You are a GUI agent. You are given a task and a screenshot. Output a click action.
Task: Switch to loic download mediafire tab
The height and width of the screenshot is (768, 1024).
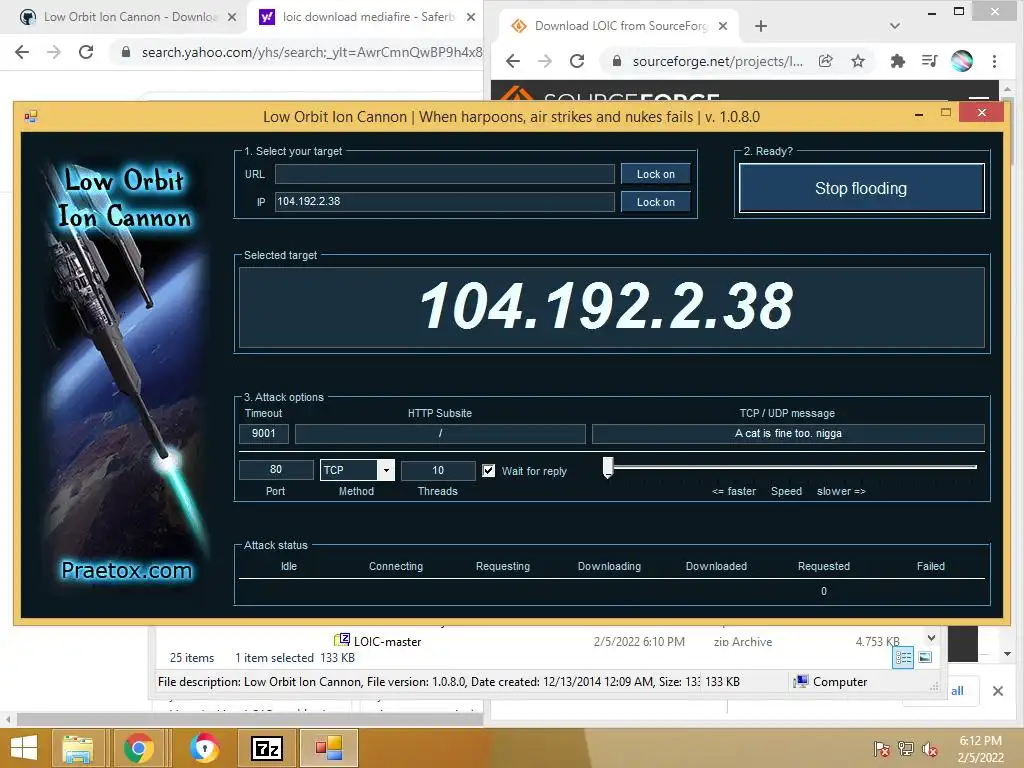point(366,17)
